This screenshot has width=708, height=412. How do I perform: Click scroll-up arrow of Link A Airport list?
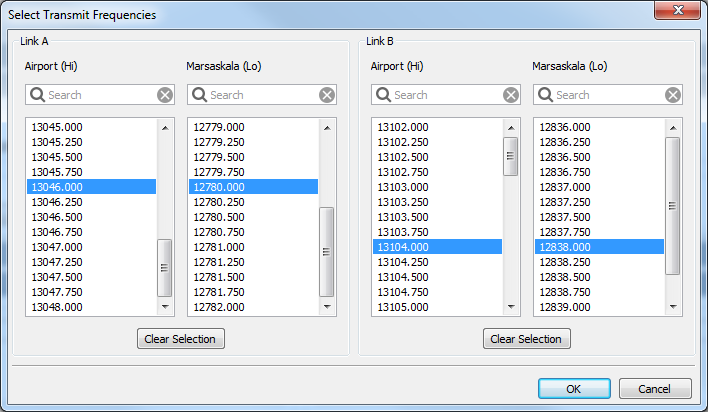click(x=165, y=128)
